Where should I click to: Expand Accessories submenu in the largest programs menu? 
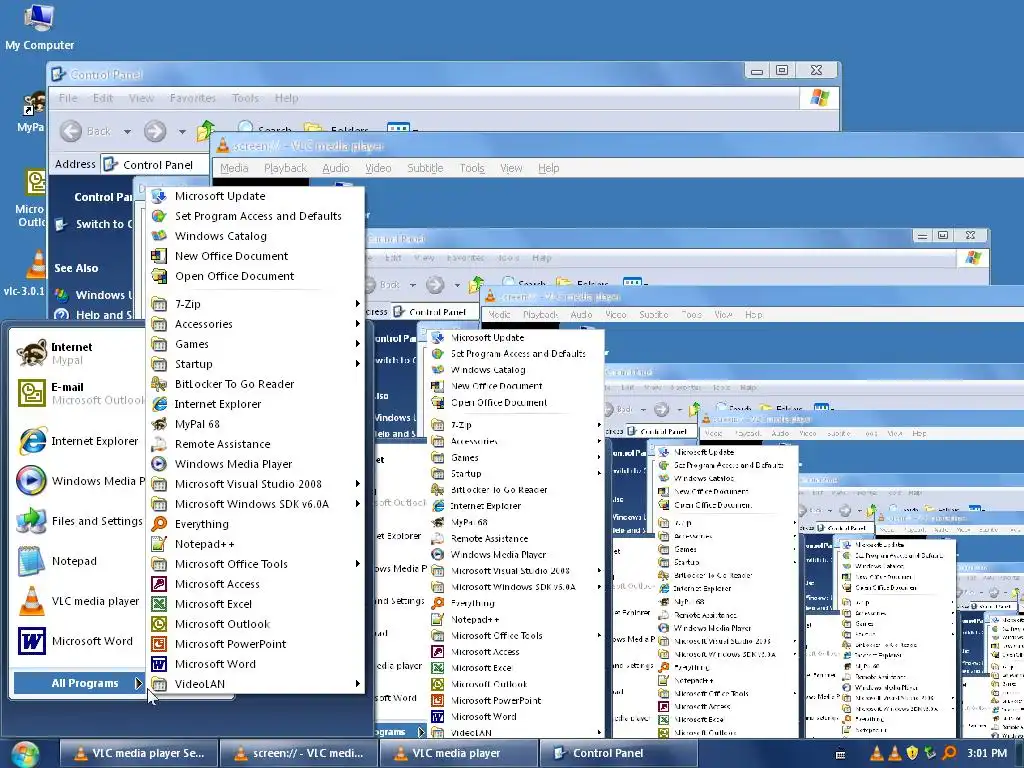257,324
